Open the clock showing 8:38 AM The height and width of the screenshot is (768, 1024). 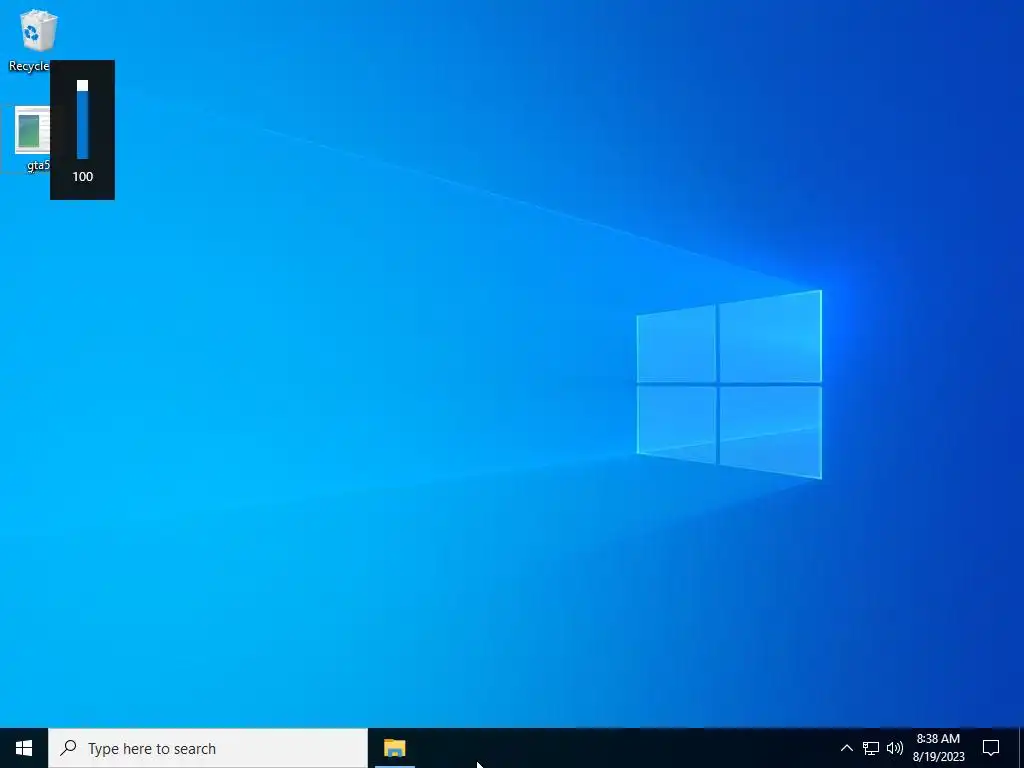938,748
